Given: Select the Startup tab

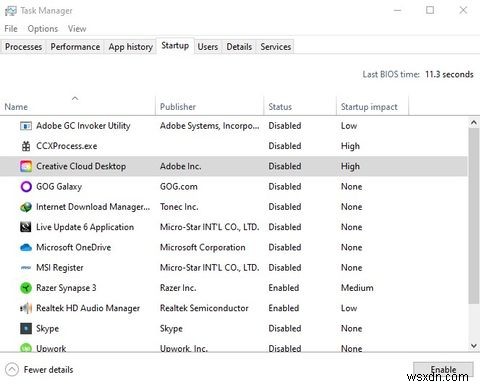Looking at the screenshot, I should [x=175, y=45].
